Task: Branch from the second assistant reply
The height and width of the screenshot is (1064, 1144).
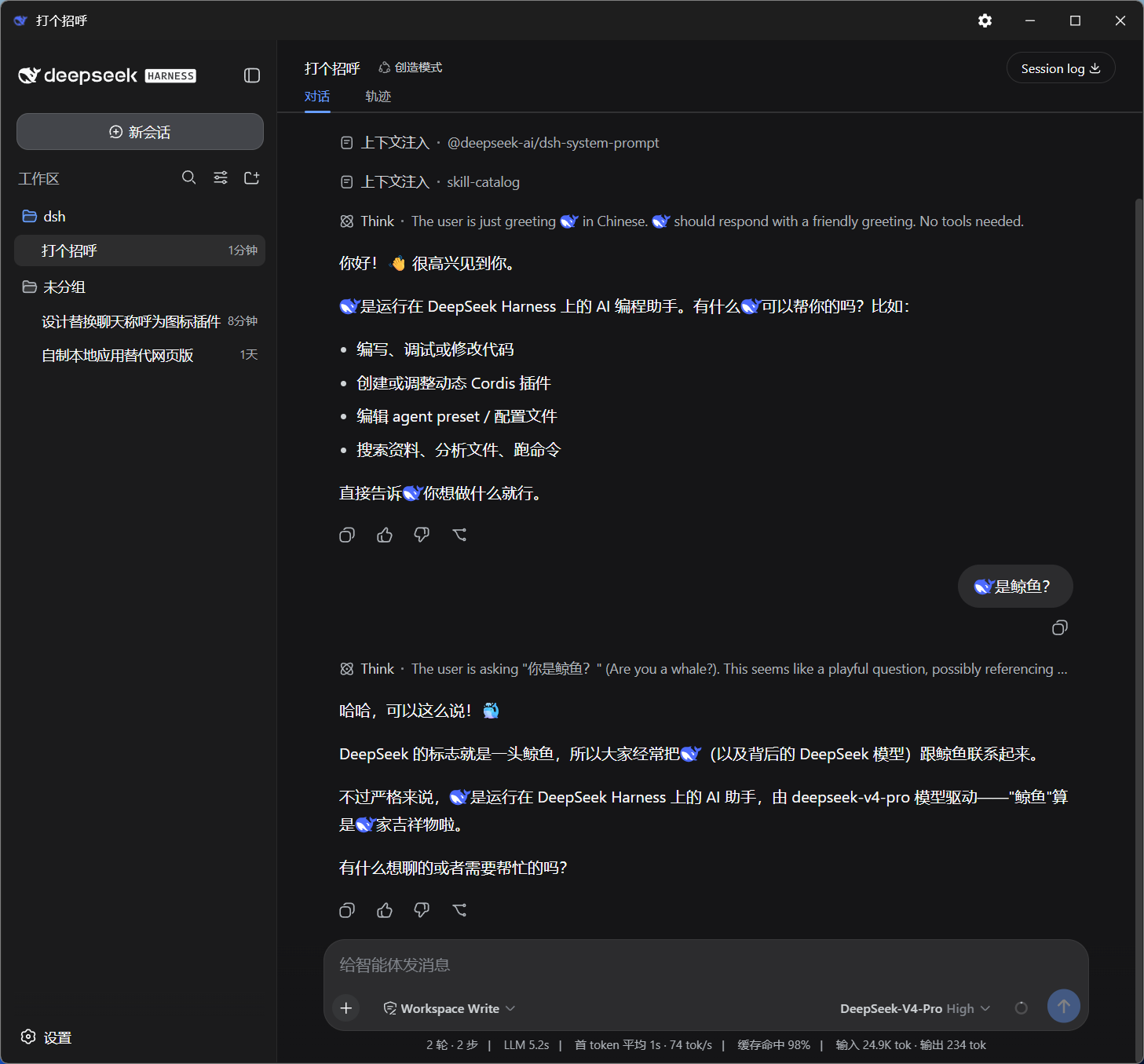Action: click(460, 910)
